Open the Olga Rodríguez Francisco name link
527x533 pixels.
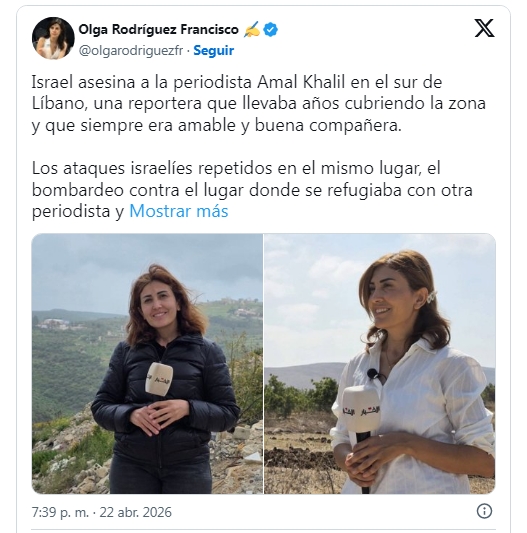click(158, 30)
